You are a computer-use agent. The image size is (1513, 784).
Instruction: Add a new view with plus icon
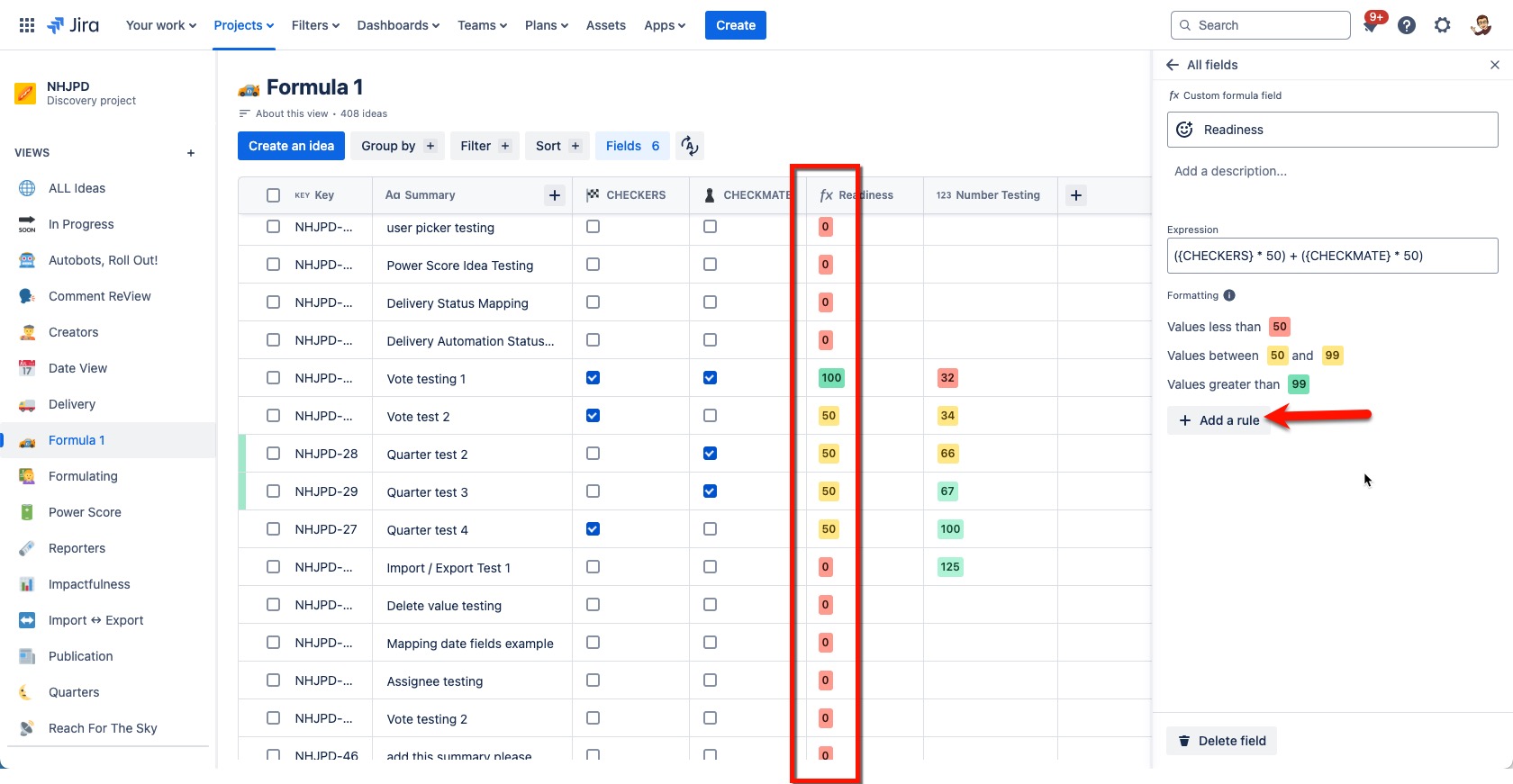191,153
